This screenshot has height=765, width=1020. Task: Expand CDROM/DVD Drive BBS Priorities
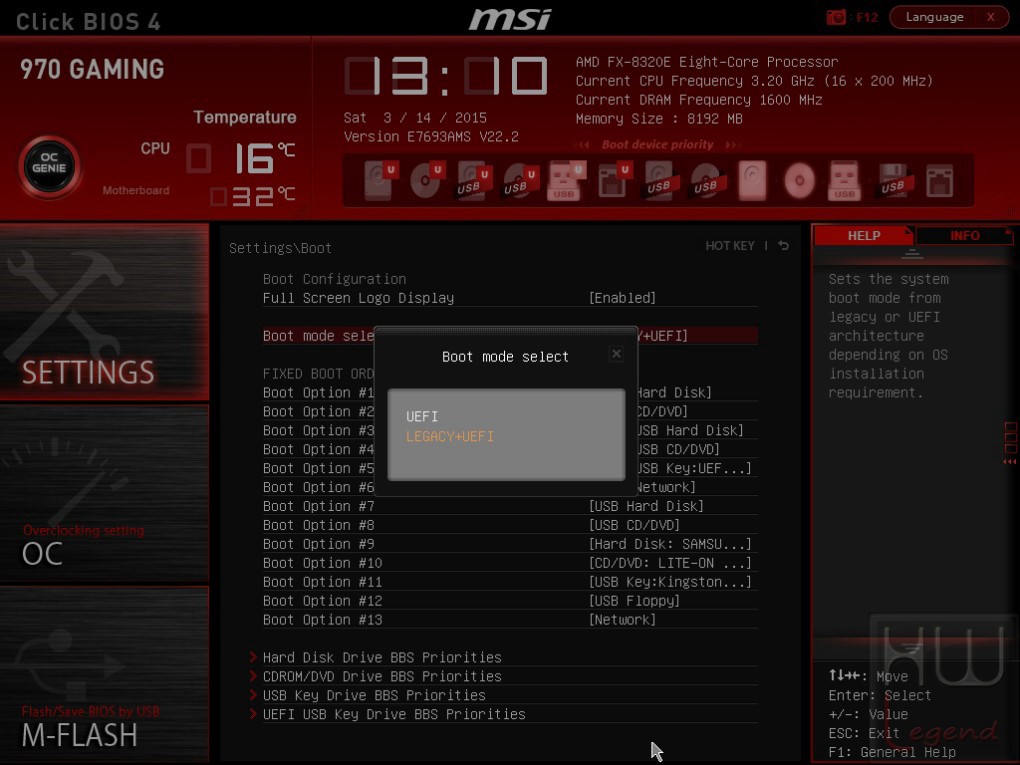click(382, 676)
